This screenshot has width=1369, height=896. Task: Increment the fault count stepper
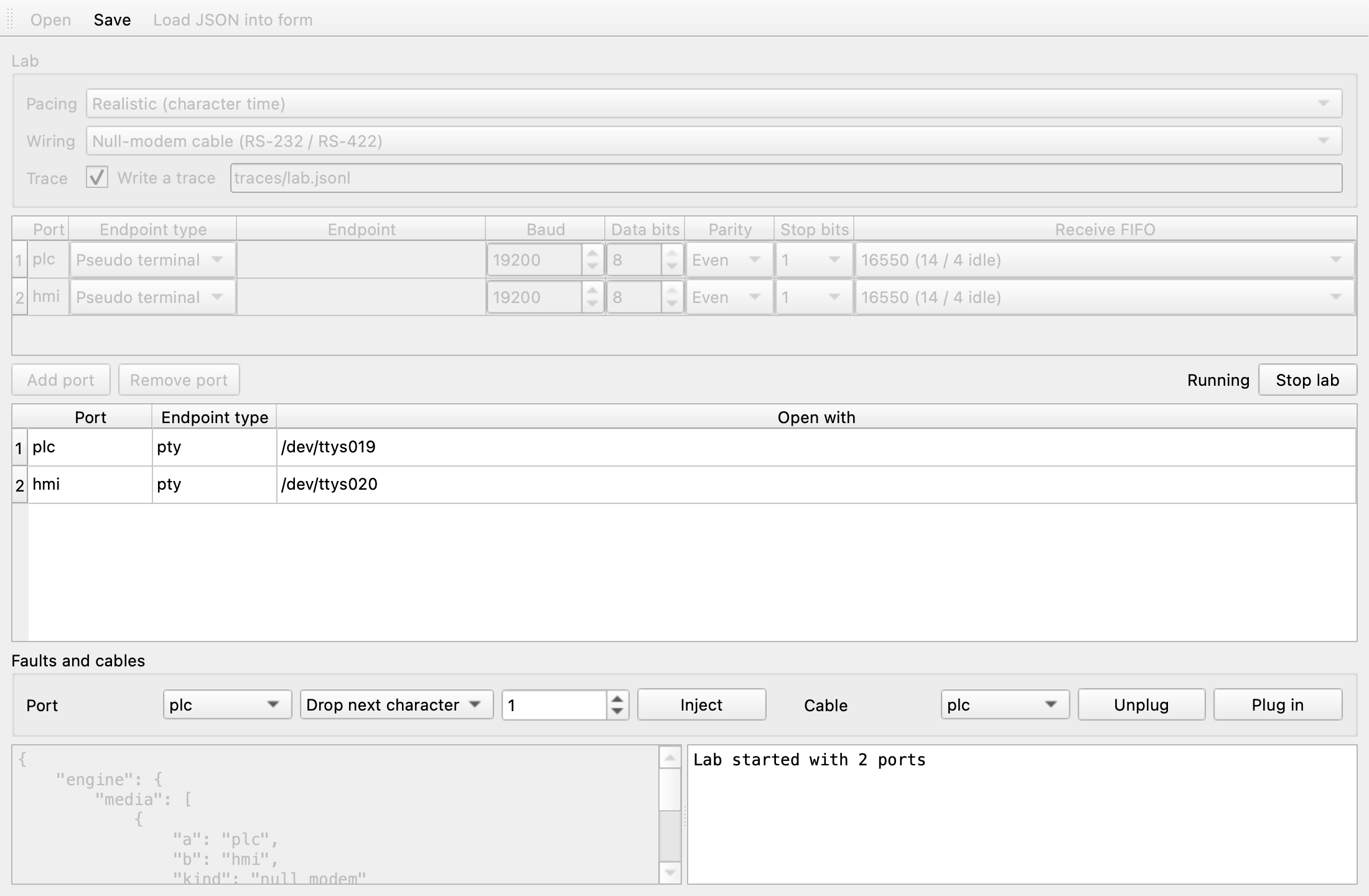click(x=617, y=698)
